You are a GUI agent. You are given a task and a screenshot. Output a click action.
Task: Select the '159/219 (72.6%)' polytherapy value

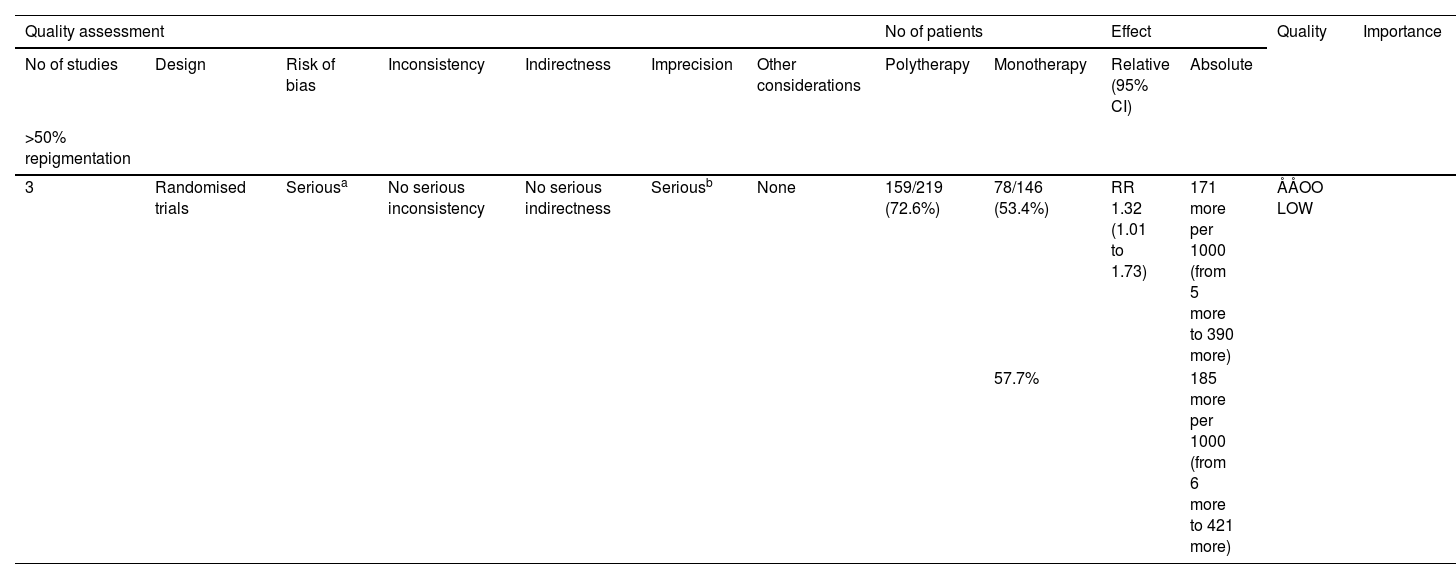(x=913, y=198)
